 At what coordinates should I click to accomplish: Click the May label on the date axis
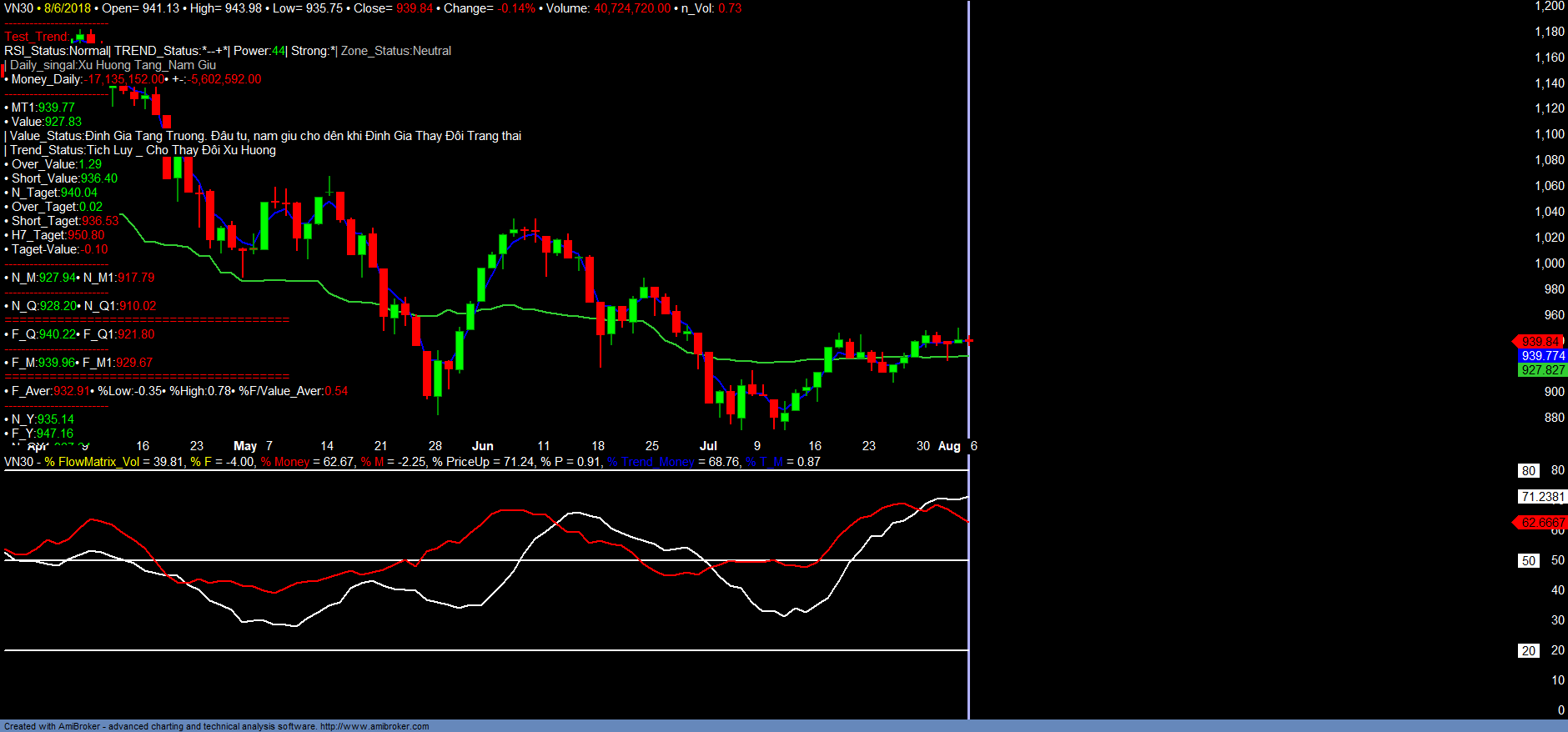pyautogui.click(x=245, y=446)
